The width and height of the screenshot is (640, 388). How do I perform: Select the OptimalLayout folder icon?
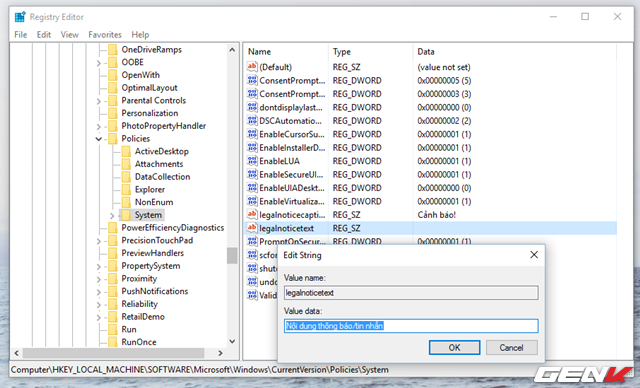(113, 88)
